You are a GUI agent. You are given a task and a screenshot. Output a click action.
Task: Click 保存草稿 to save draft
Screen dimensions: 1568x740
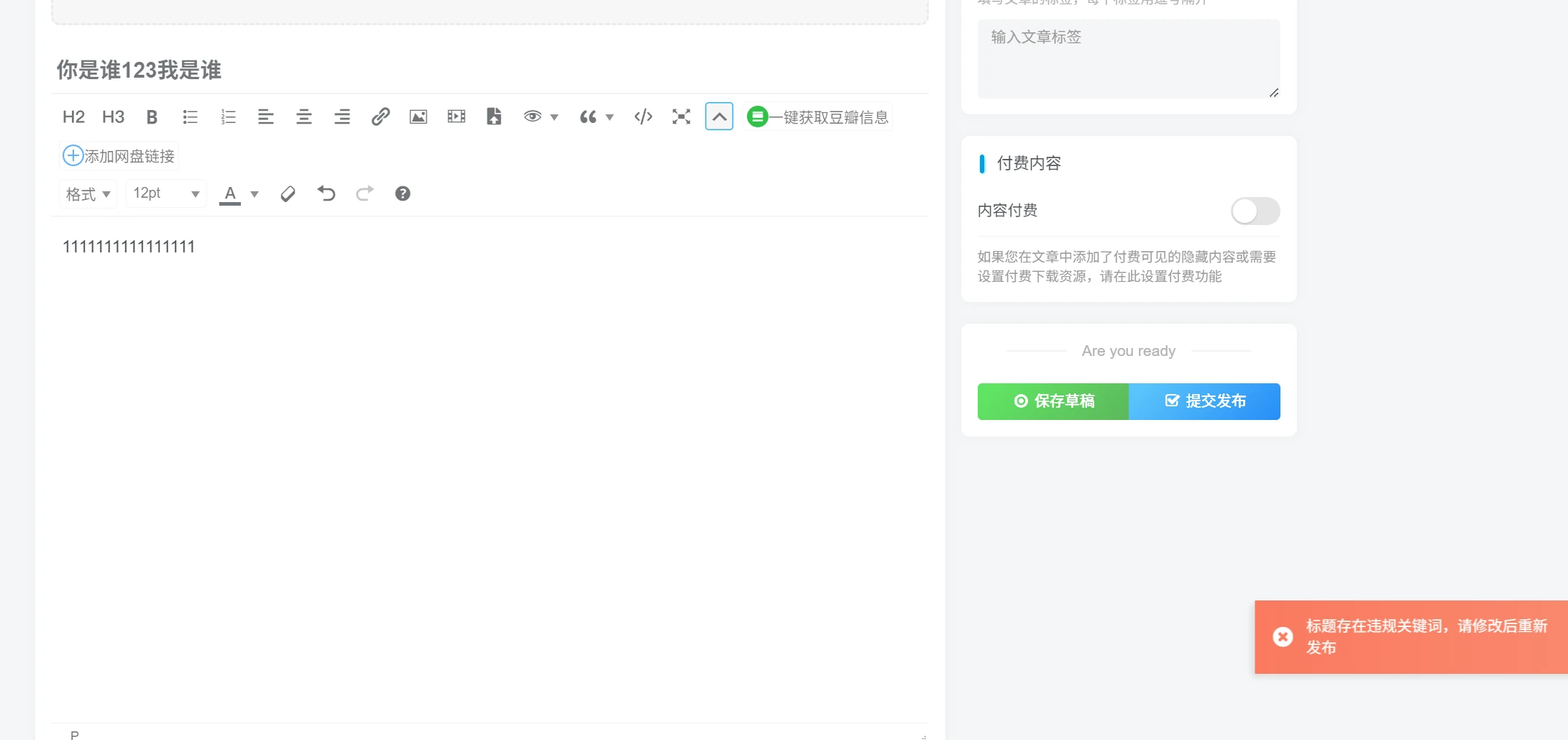click(x=1053, y=401)
